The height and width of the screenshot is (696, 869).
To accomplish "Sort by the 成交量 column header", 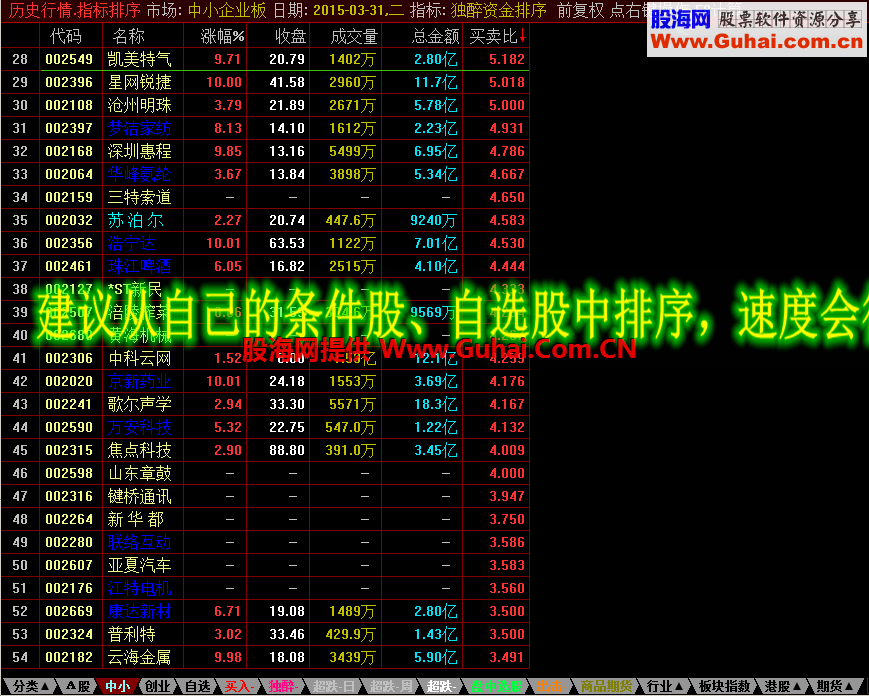I will point(354,37).
